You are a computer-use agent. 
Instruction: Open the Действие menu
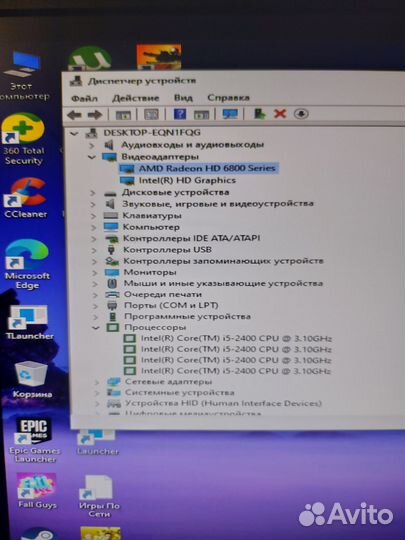pos(136,98)
